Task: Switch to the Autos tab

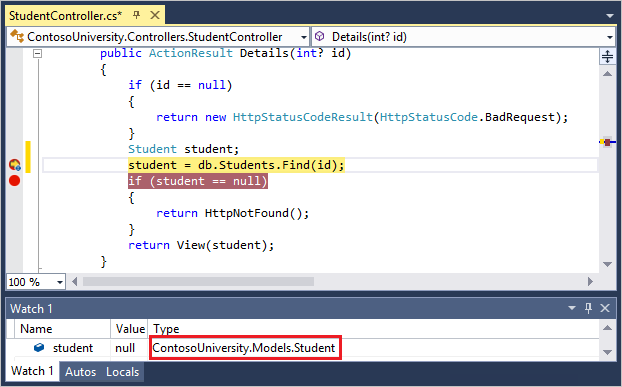Action: 81,372
